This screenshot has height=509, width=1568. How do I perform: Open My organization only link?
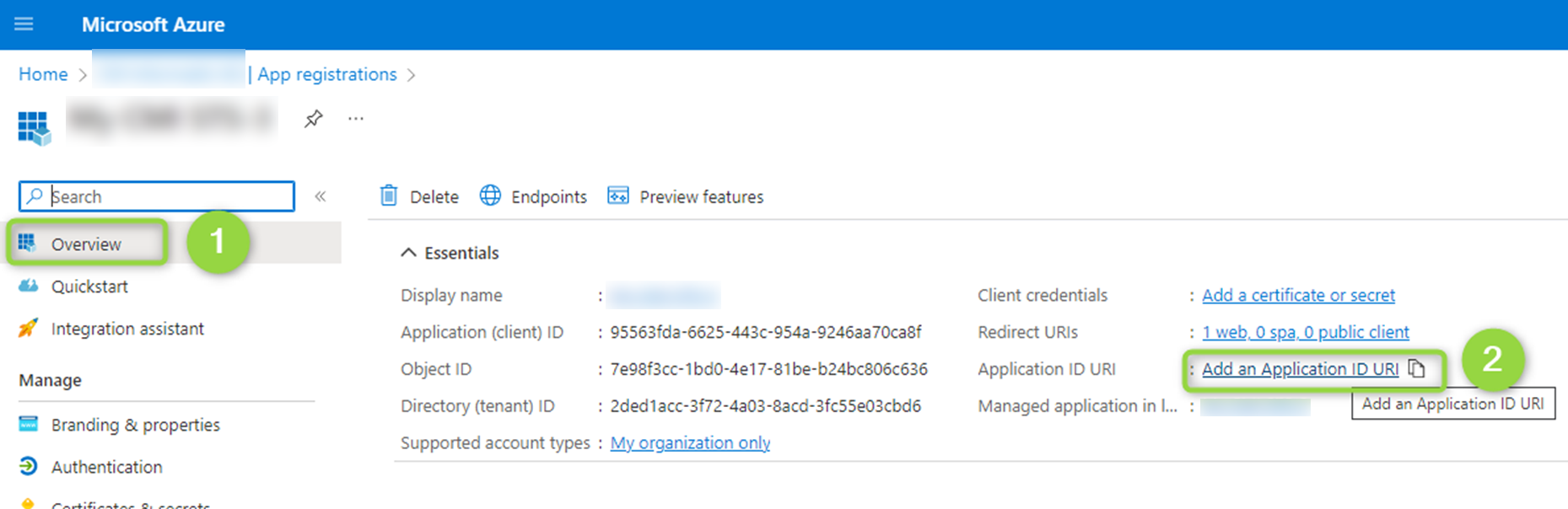point(690,442)
